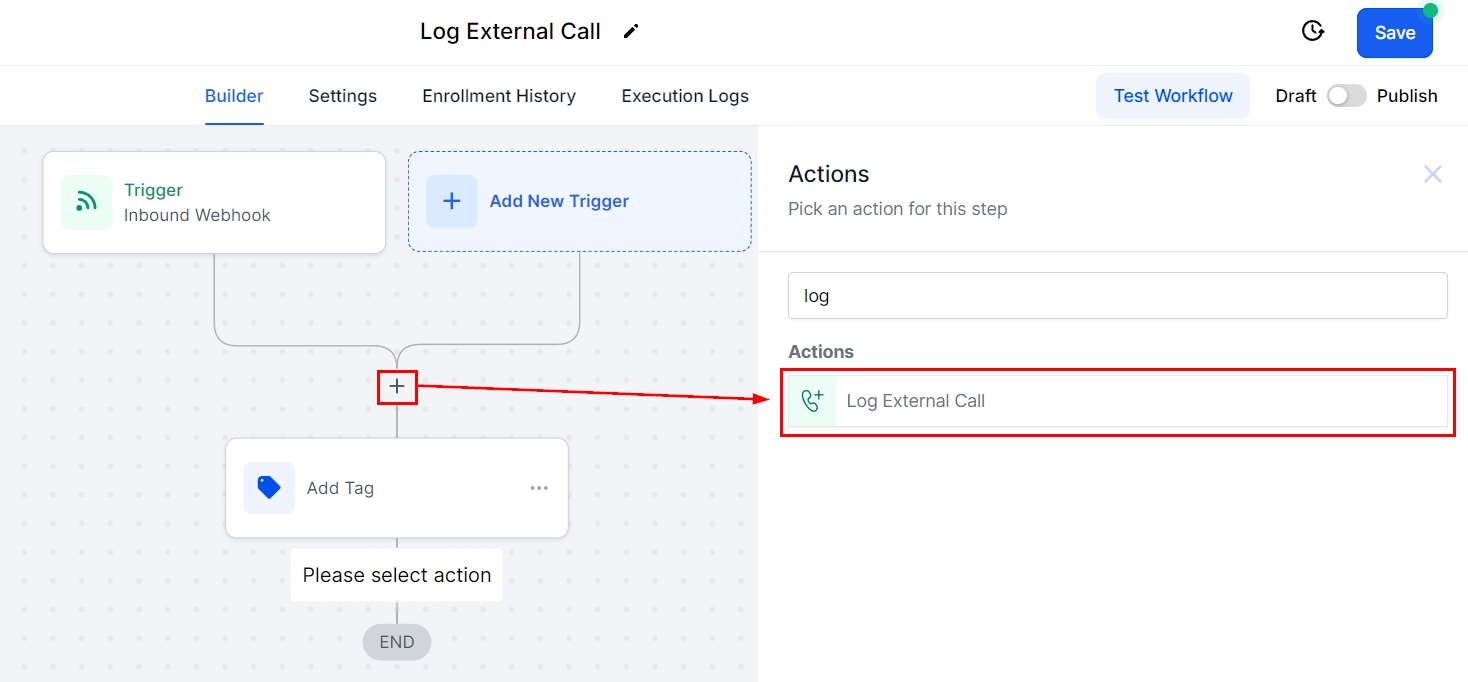
Task: Select the Add Tag action card
Action: [397, 488]
